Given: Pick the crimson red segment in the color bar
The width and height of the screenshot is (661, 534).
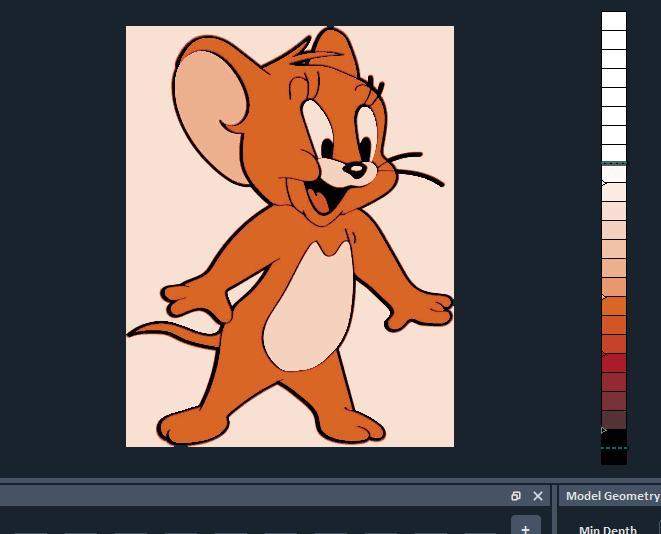Looking at the screenshot, I should [x=614, y=363].
